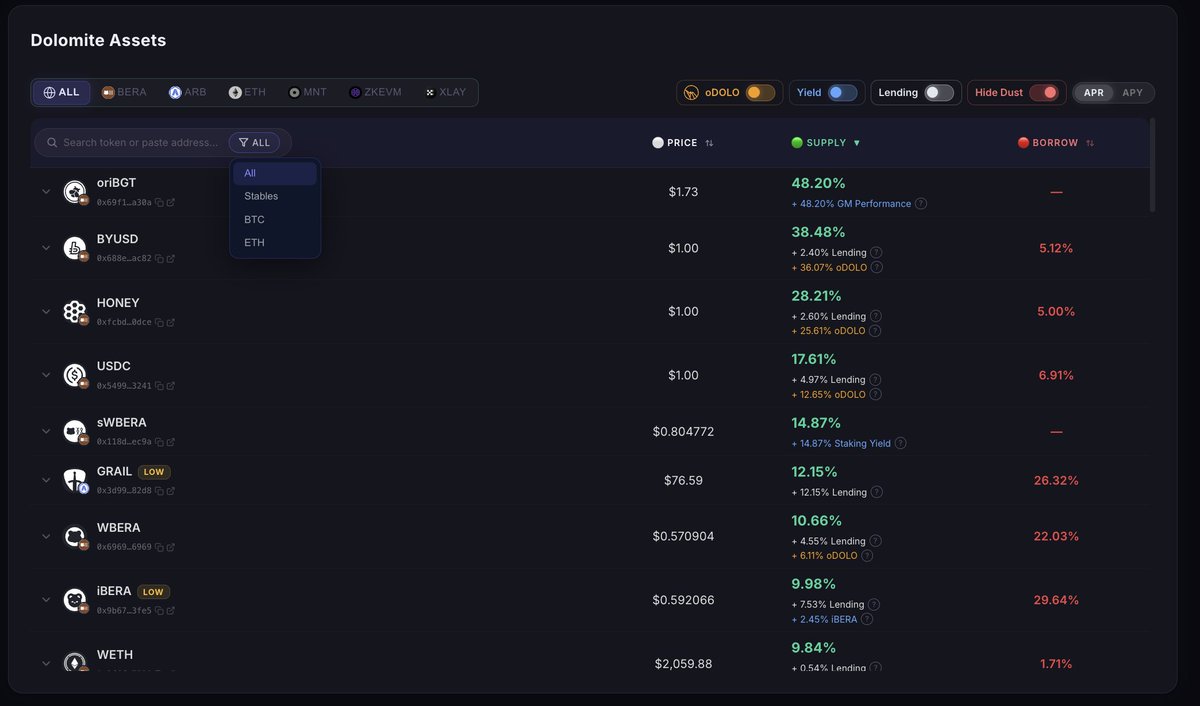Open USDC address external link icon
This screenshot has height=706, width=1200.
point(171,385)
